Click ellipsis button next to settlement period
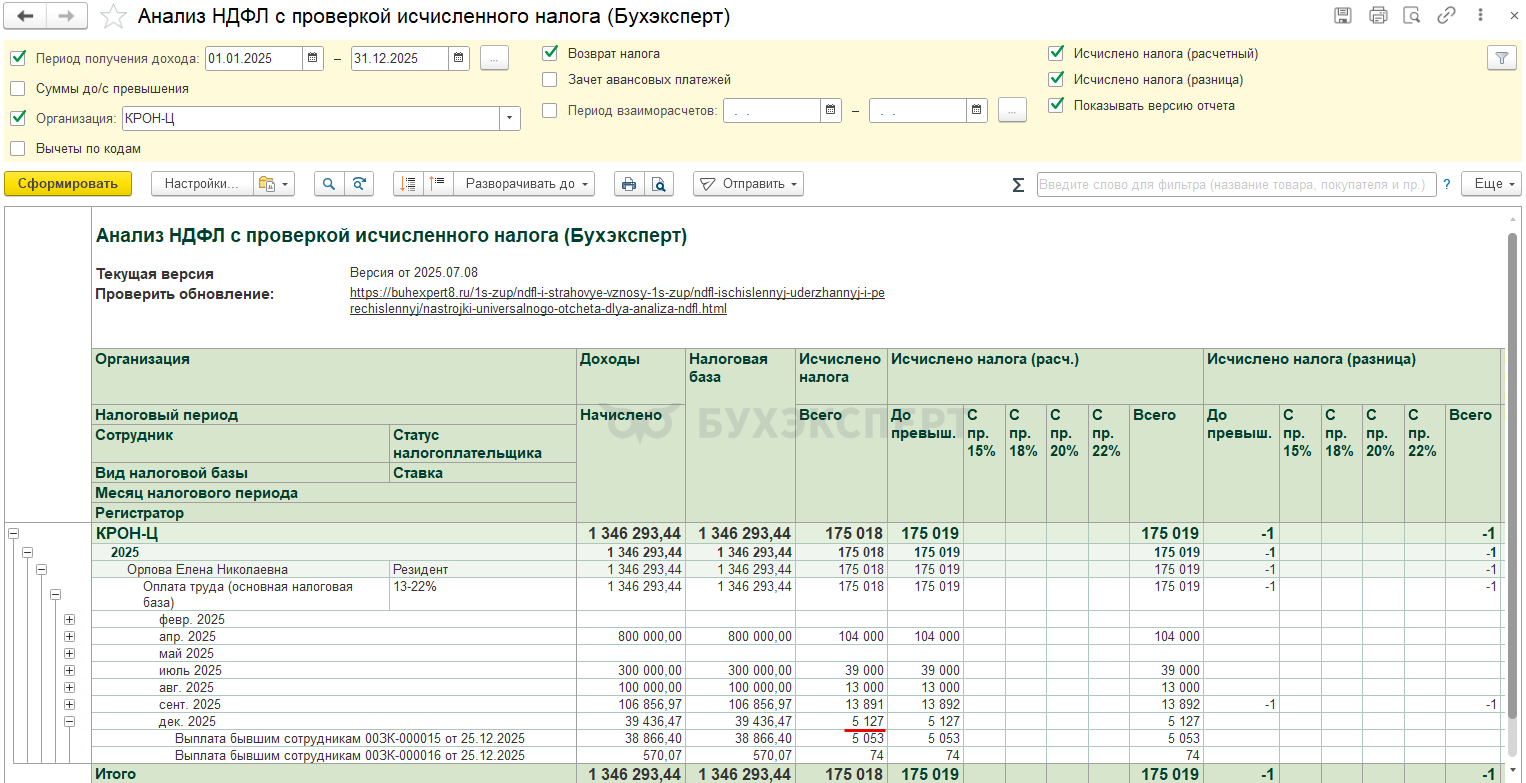This screenshot has height=783, width=1526. 1012,110
